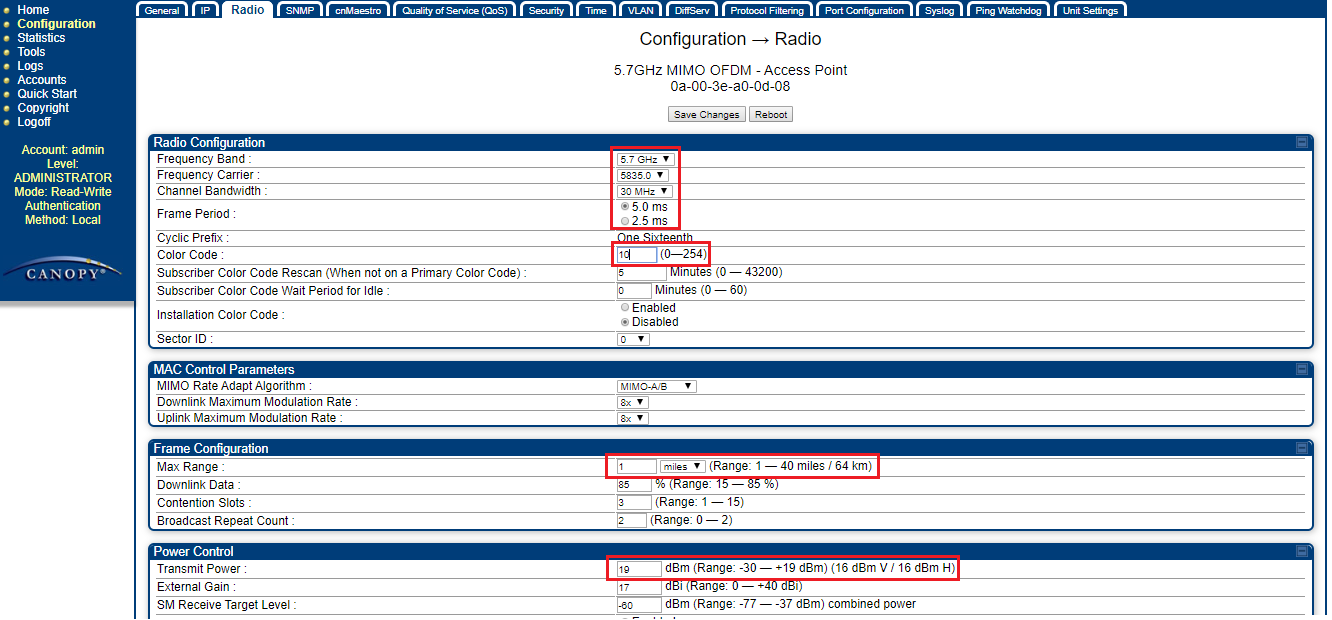The width and height of the screenshot is (1332, 620).
Task: Open the Statistics link in the sidebar
Action: click(x=41, y=38)
